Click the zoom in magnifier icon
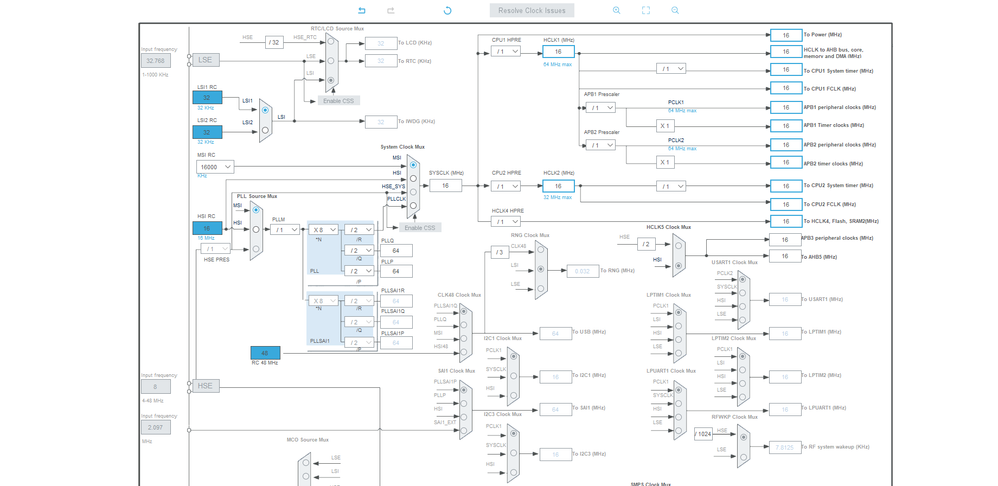The image size is (998, 486). (616, 11)
